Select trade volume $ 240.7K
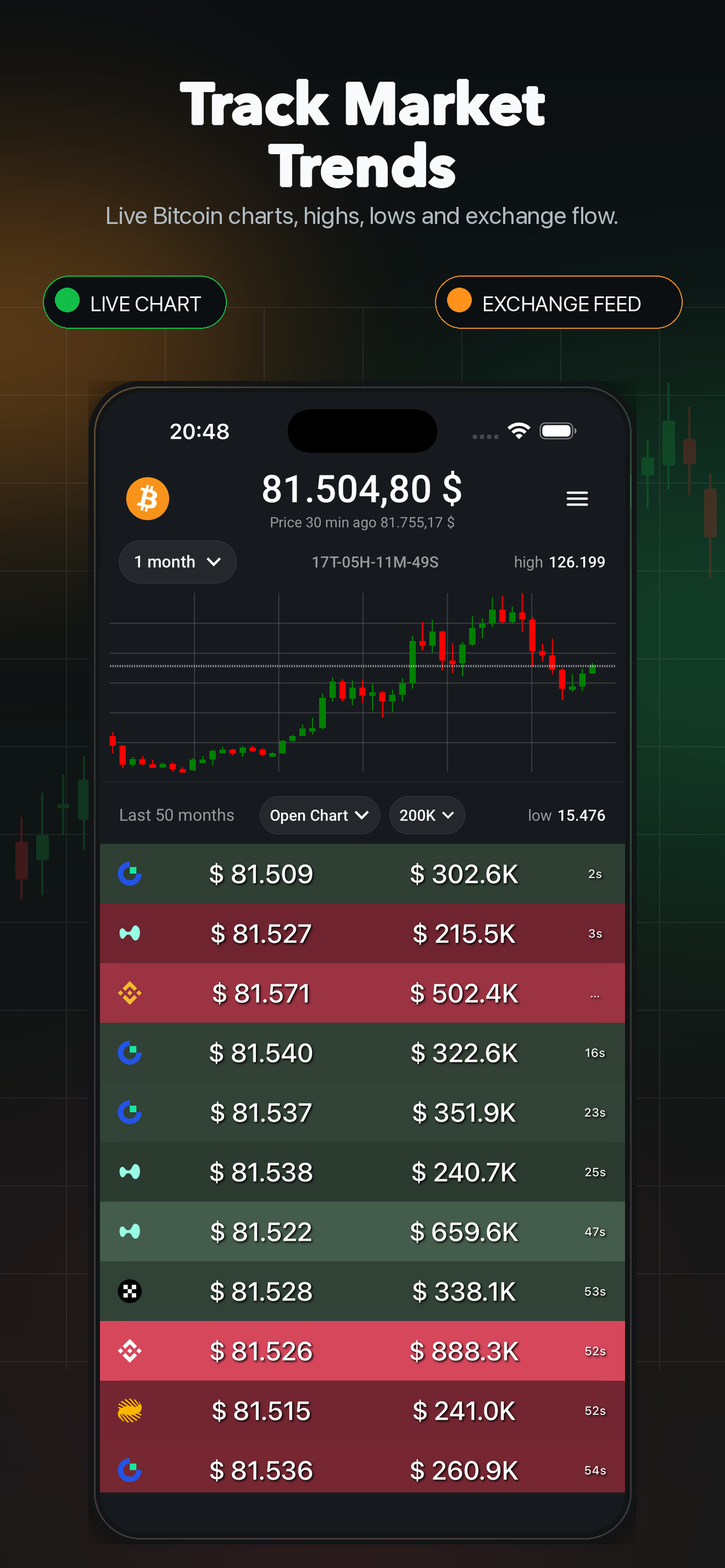The width and height of the screenshot is (725, 1568). coord(464,1172)
